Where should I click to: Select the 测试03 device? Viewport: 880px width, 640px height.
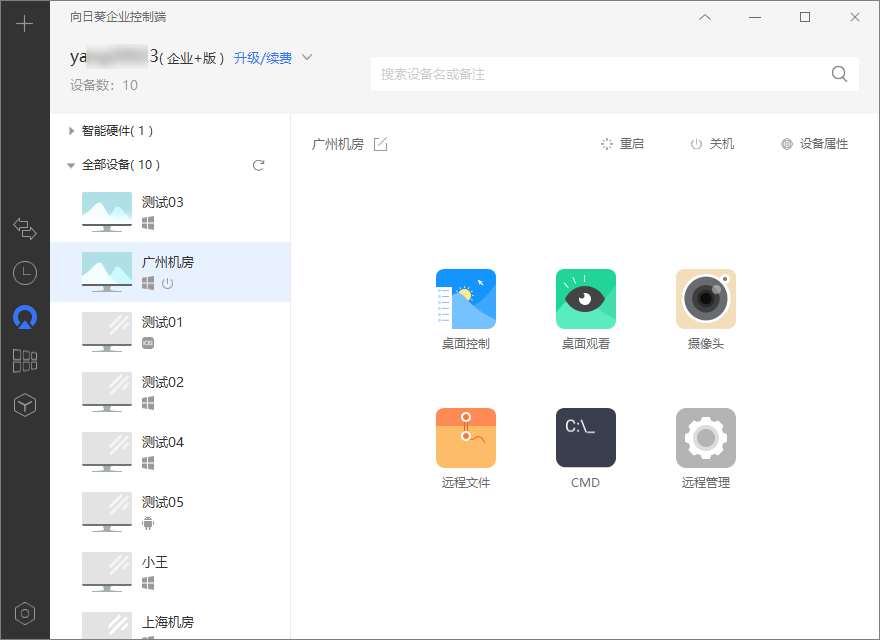(171, 212)
